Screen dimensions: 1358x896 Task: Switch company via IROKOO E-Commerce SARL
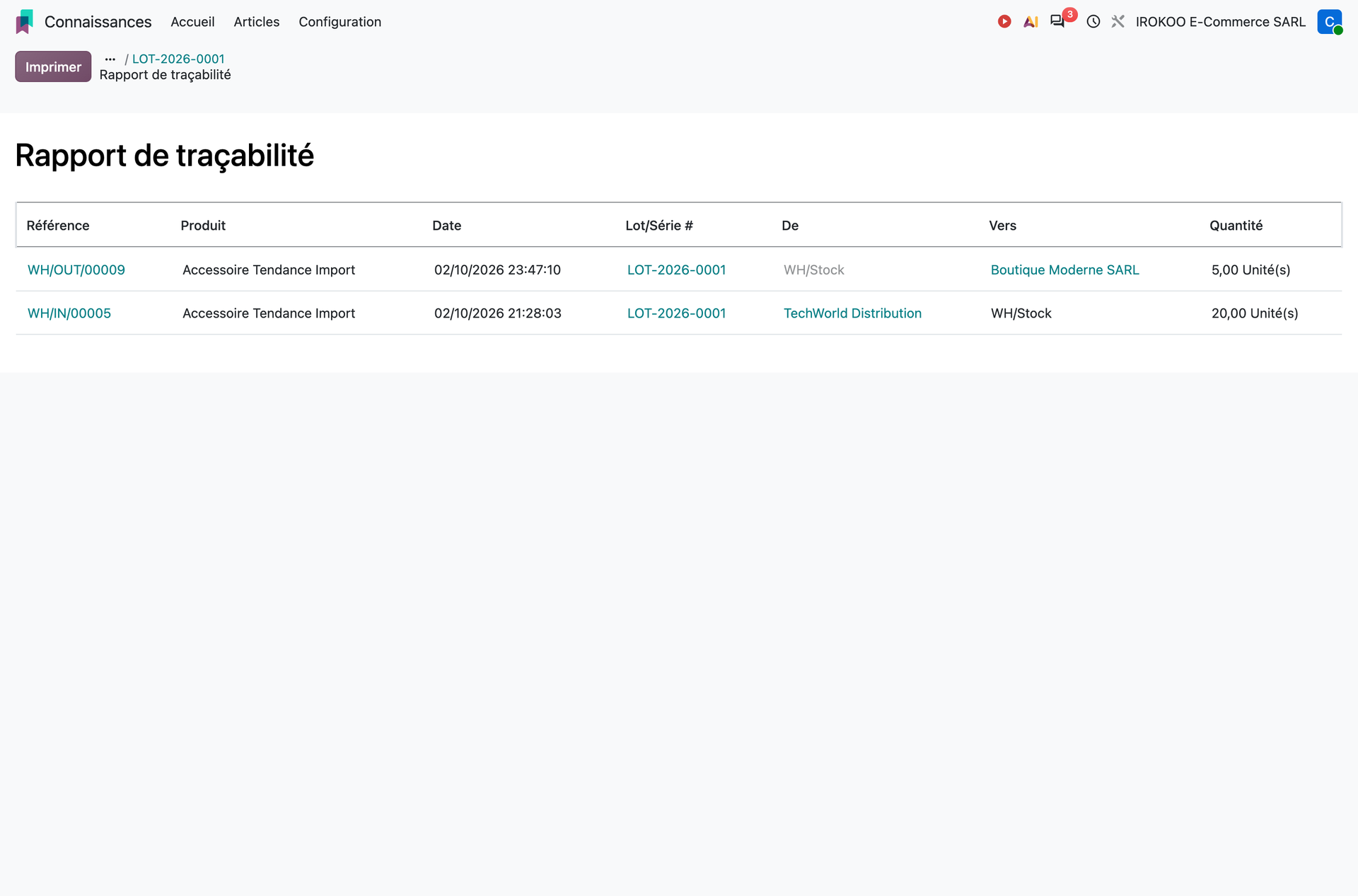(x=1221, y=22)
